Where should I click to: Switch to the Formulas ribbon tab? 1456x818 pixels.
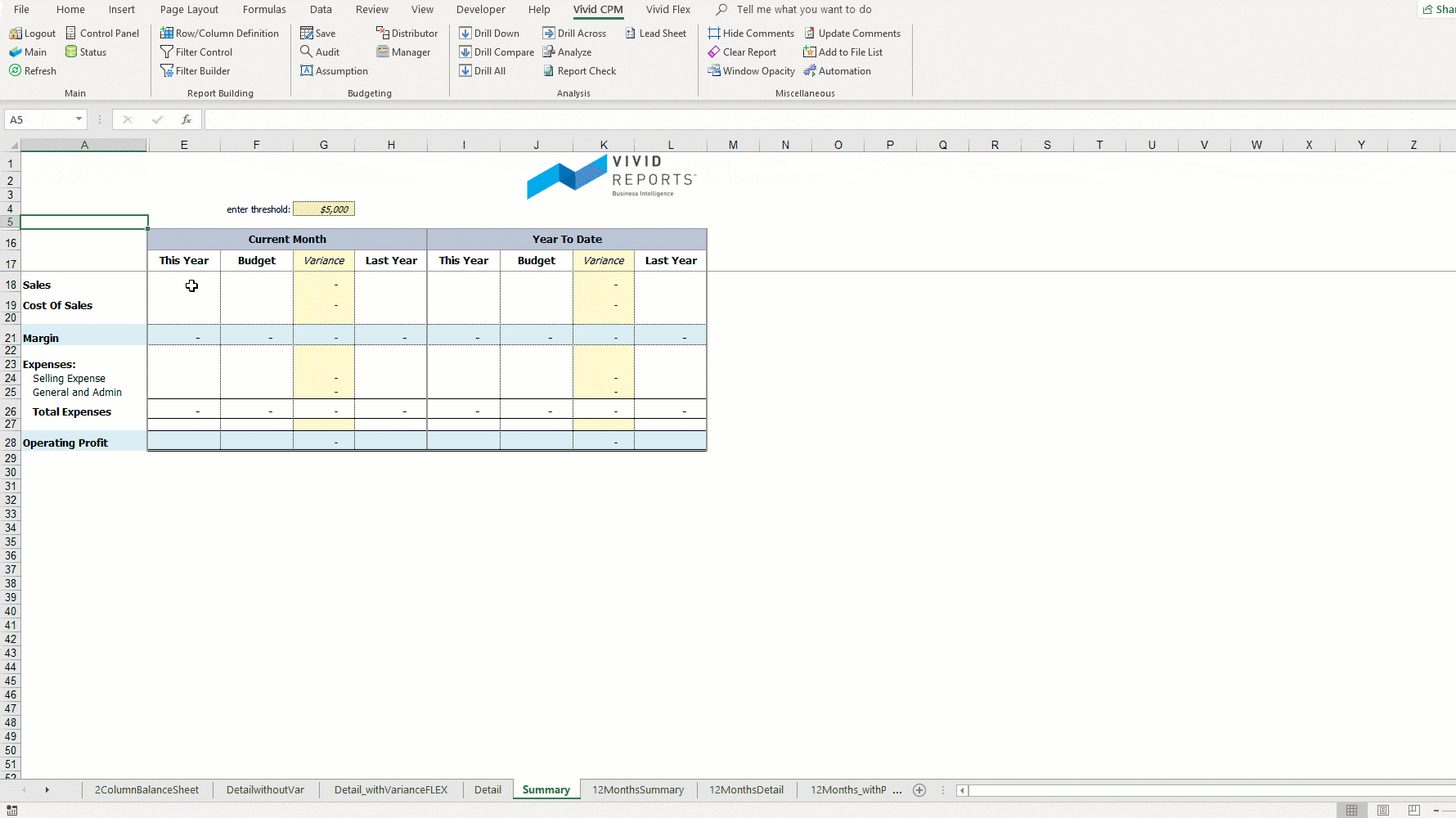tap(264, 10)
